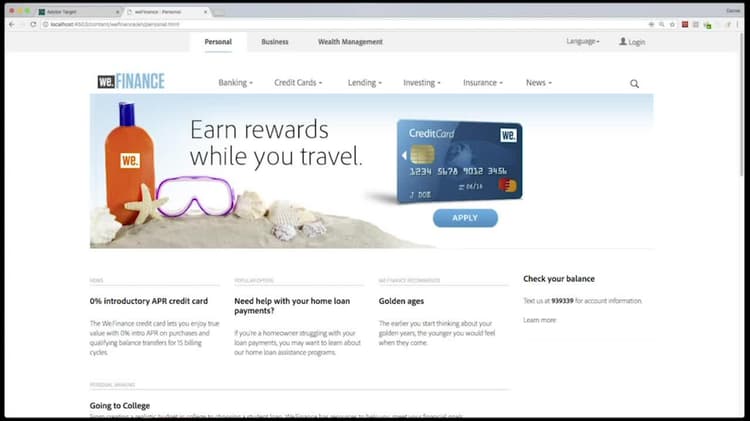750x421 pixels.
Task: Open the Golden ages article heading
Action: click(x=401, y=301)
